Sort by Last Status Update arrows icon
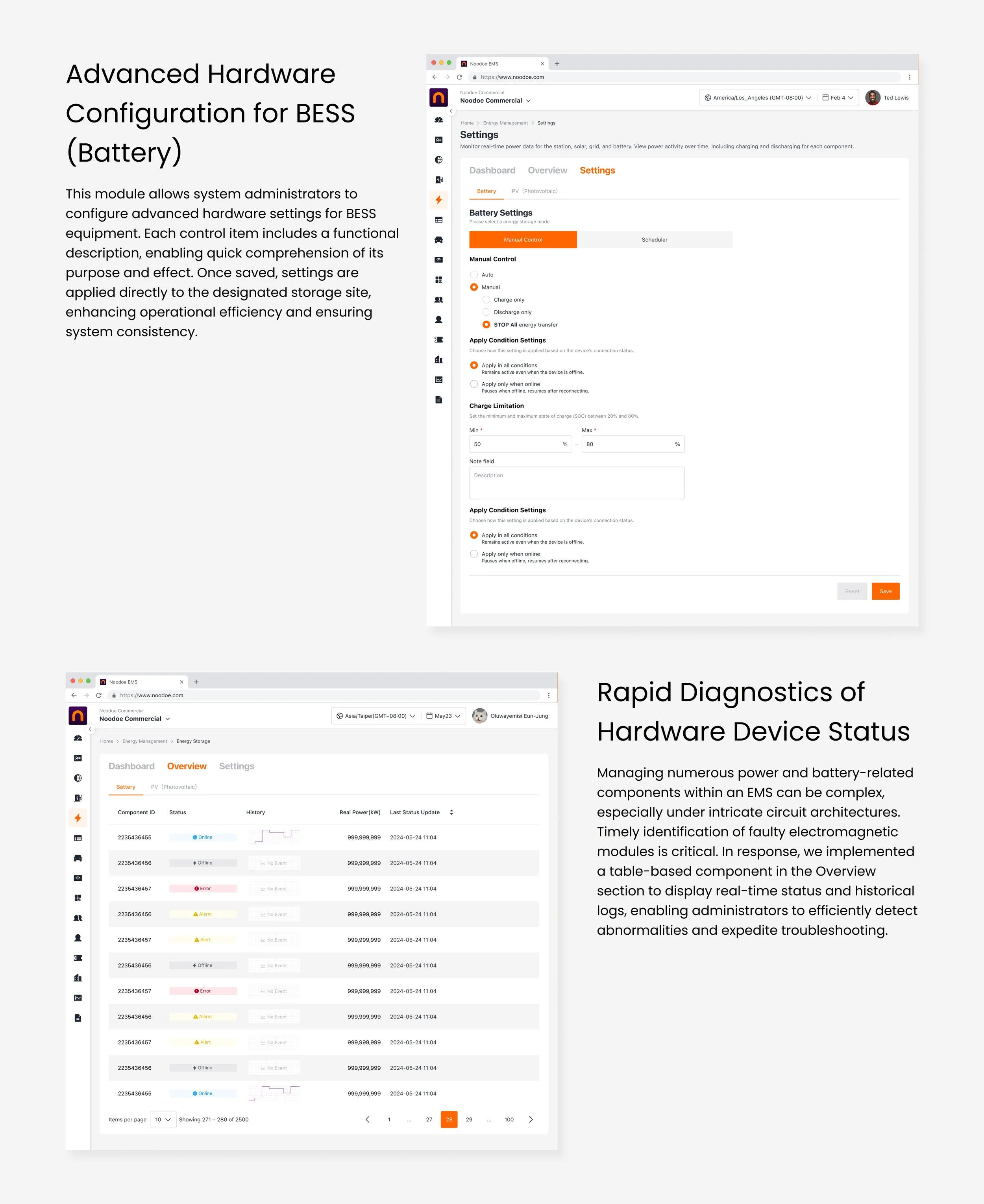The image size is (984, 1204). pos(451,812)
